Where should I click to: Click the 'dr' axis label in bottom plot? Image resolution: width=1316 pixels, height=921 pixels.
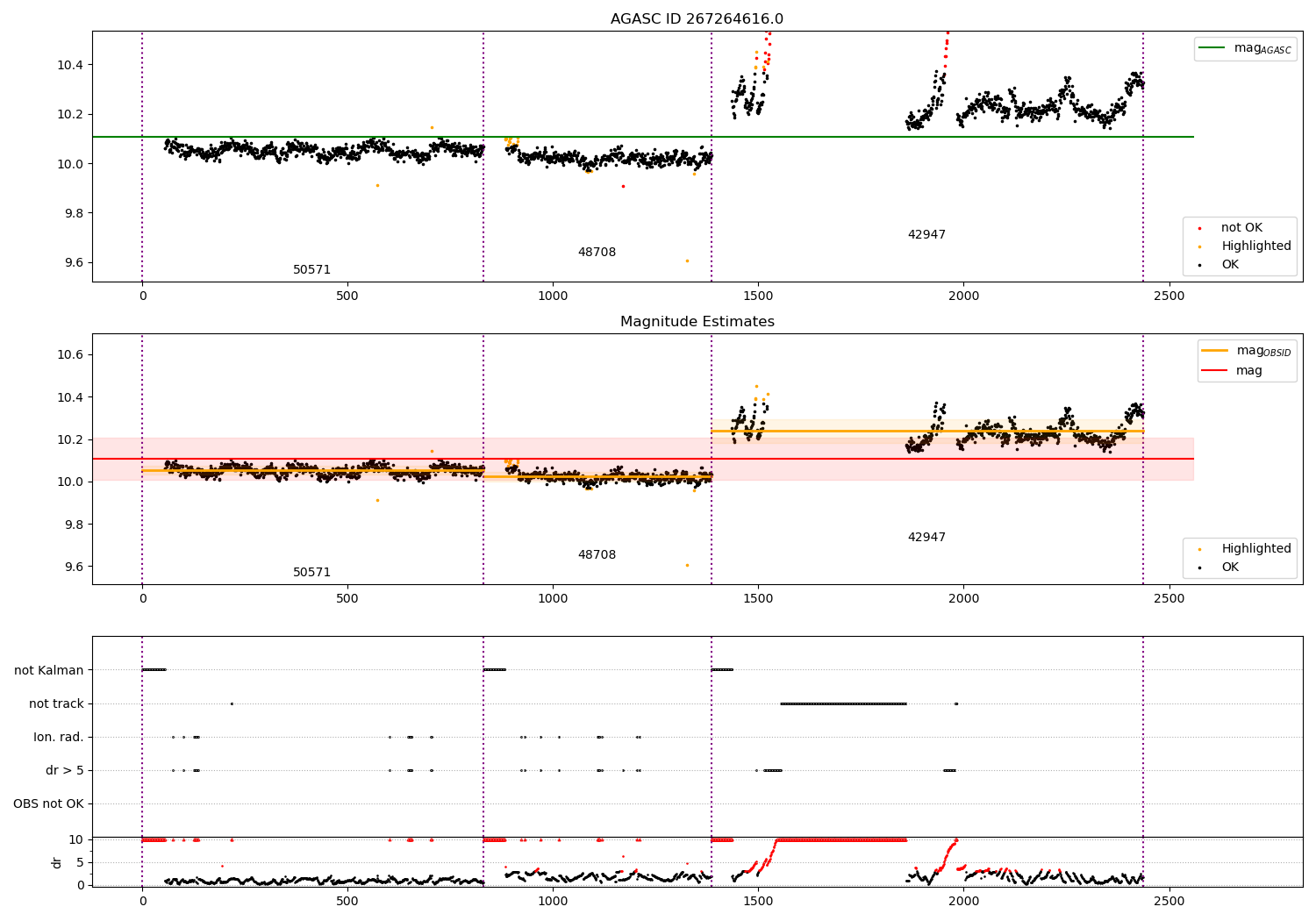point(57,862)
